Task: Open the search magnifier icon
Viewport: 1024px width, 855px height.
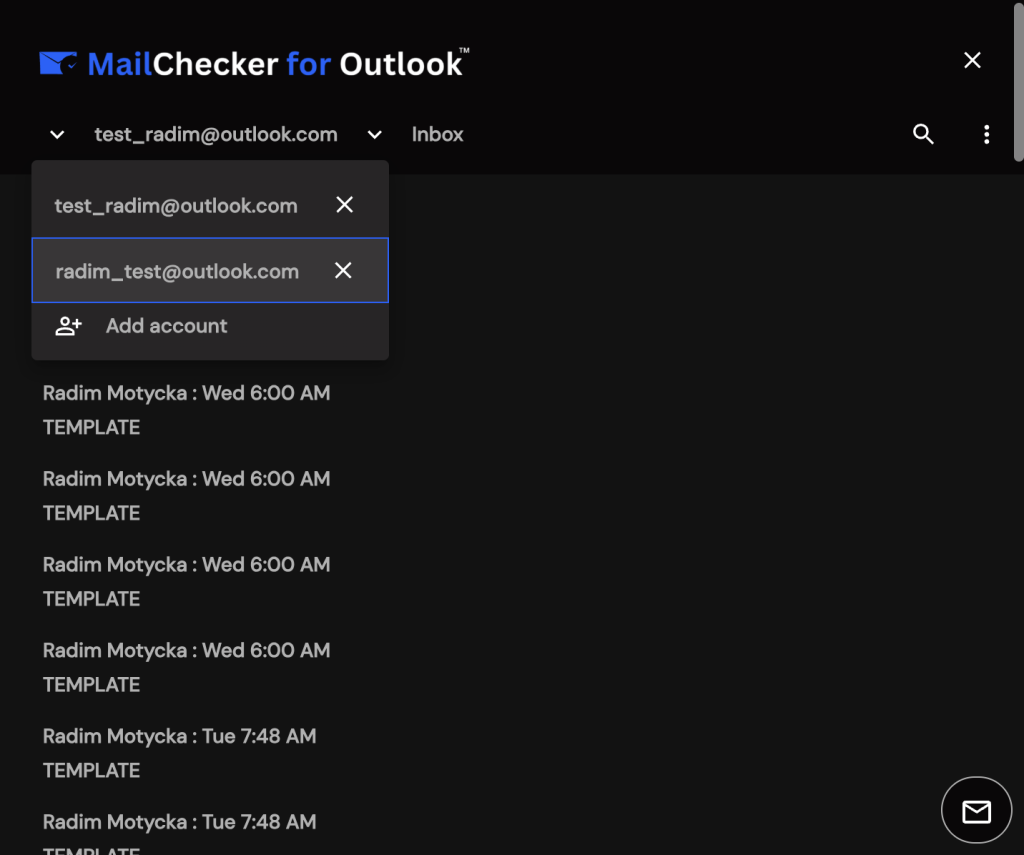Action: point(923,134)
